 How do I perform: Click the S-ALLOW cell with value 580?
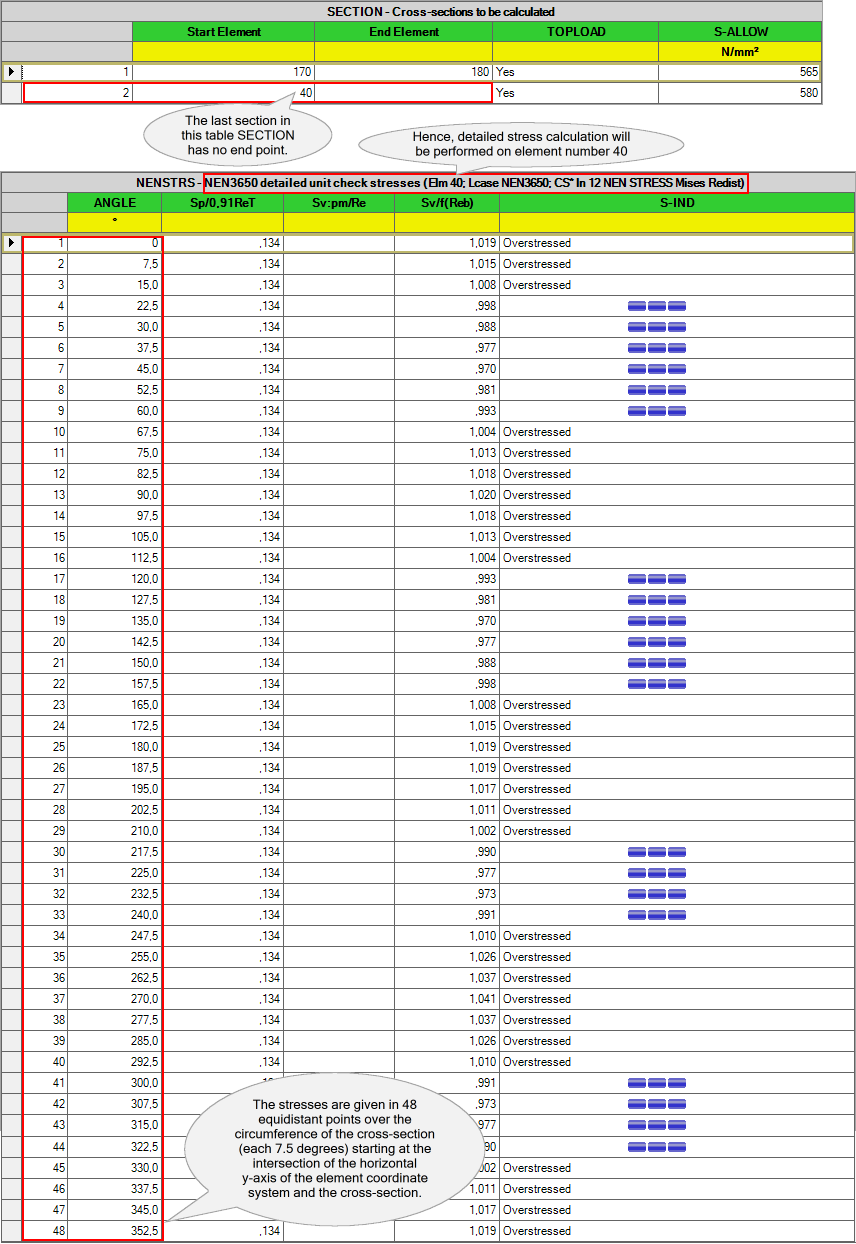[739, 93]
